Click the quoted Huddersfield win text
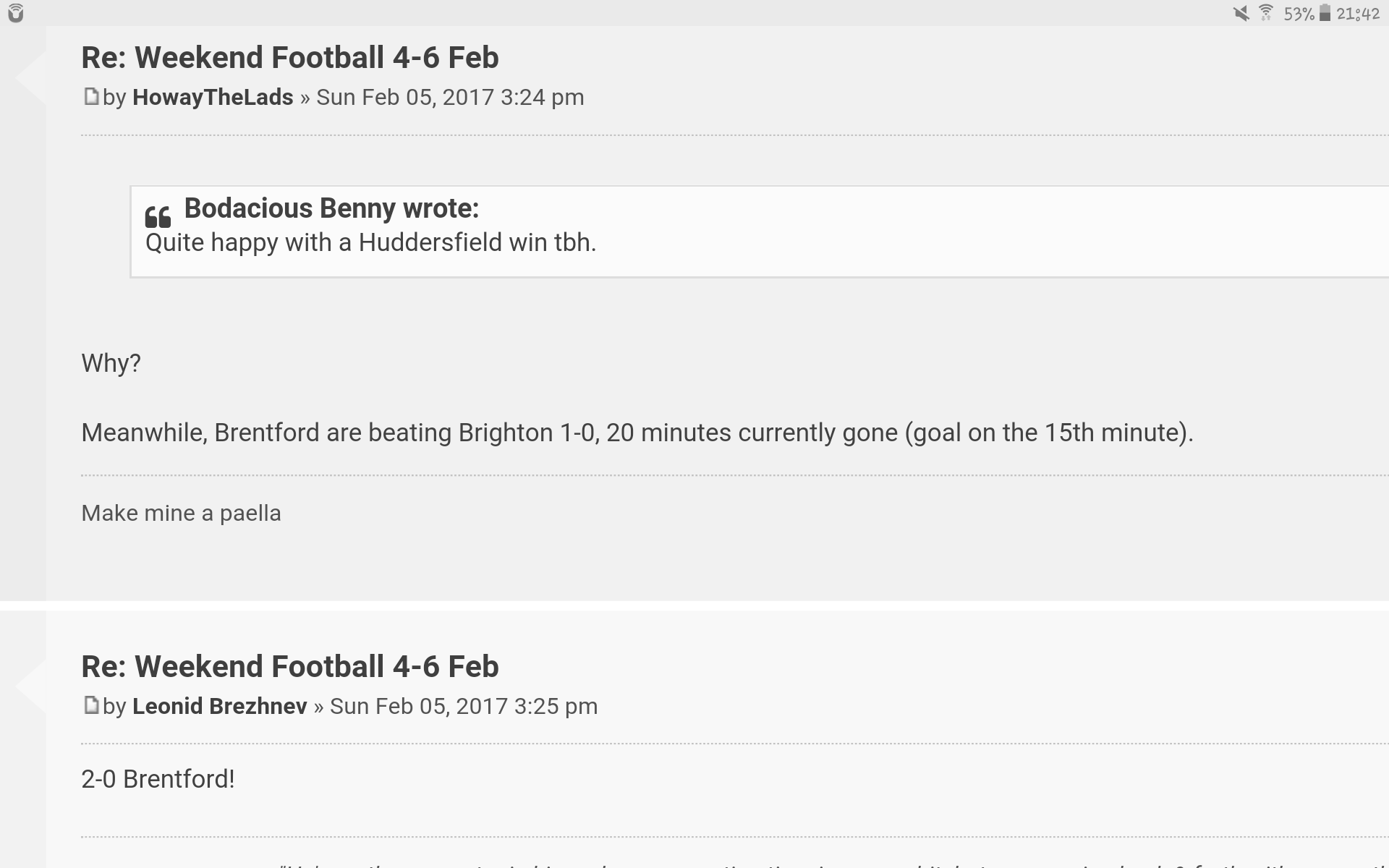Screen dimensions: 1389x868 [x=370, y=242]
